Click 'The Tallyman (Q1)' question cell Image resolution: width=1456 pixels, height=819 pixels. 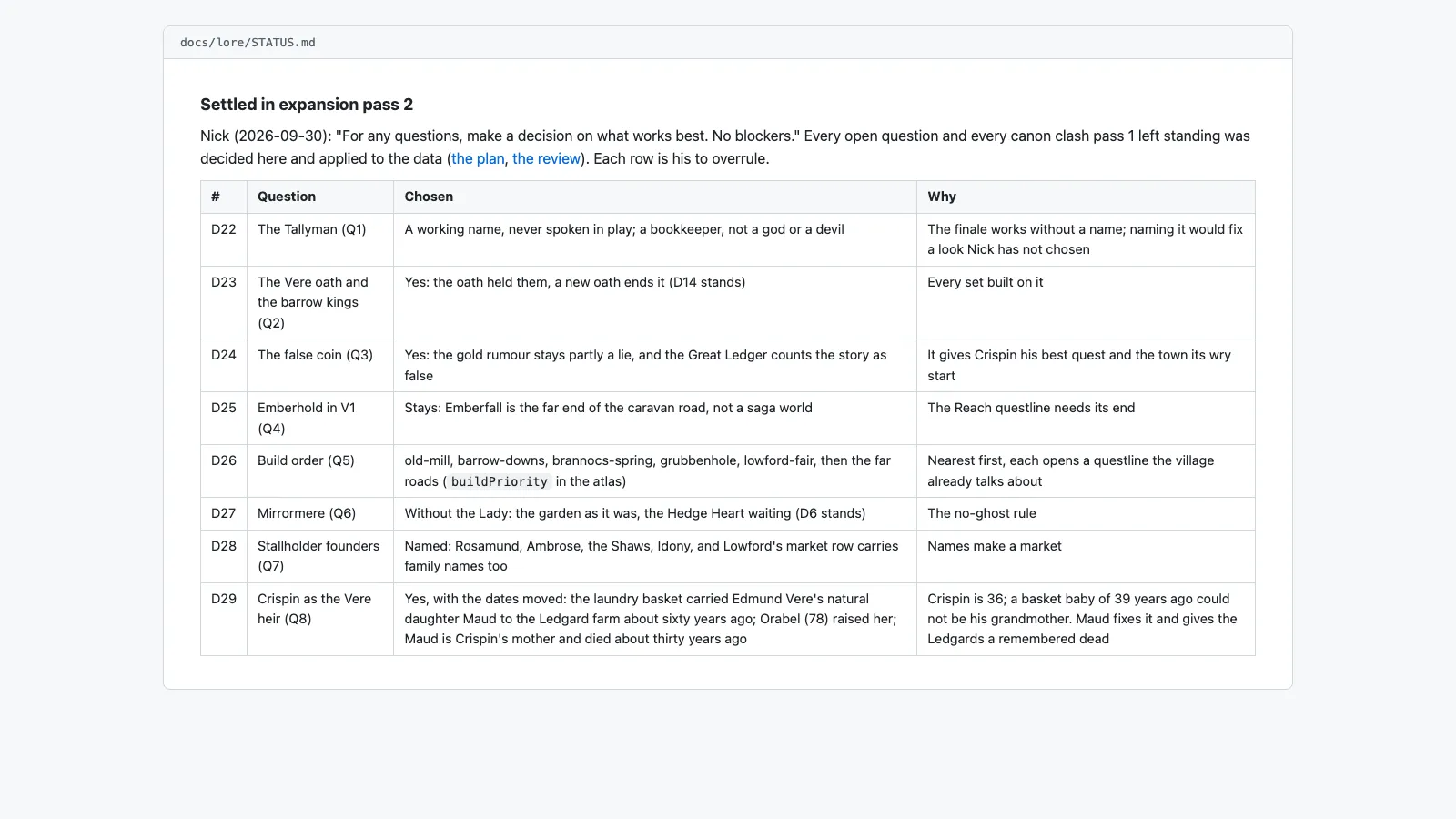pyautogui.click(x=320, y=240)
